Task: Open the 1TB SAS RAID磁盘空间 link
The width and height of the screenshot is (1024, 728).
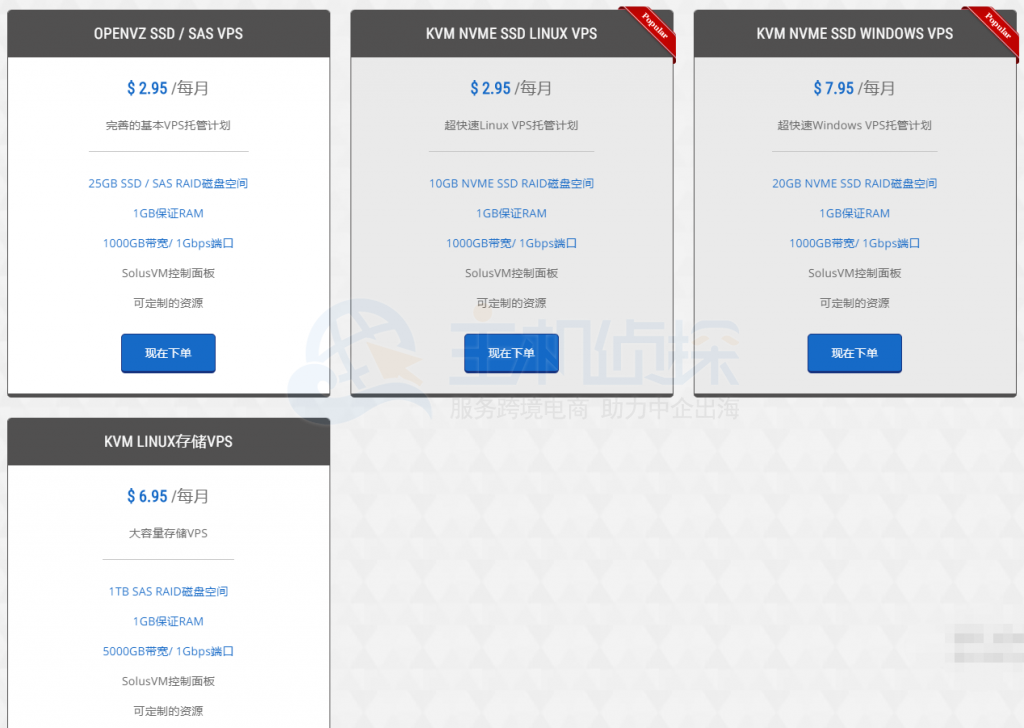Action: pos(168,591)
